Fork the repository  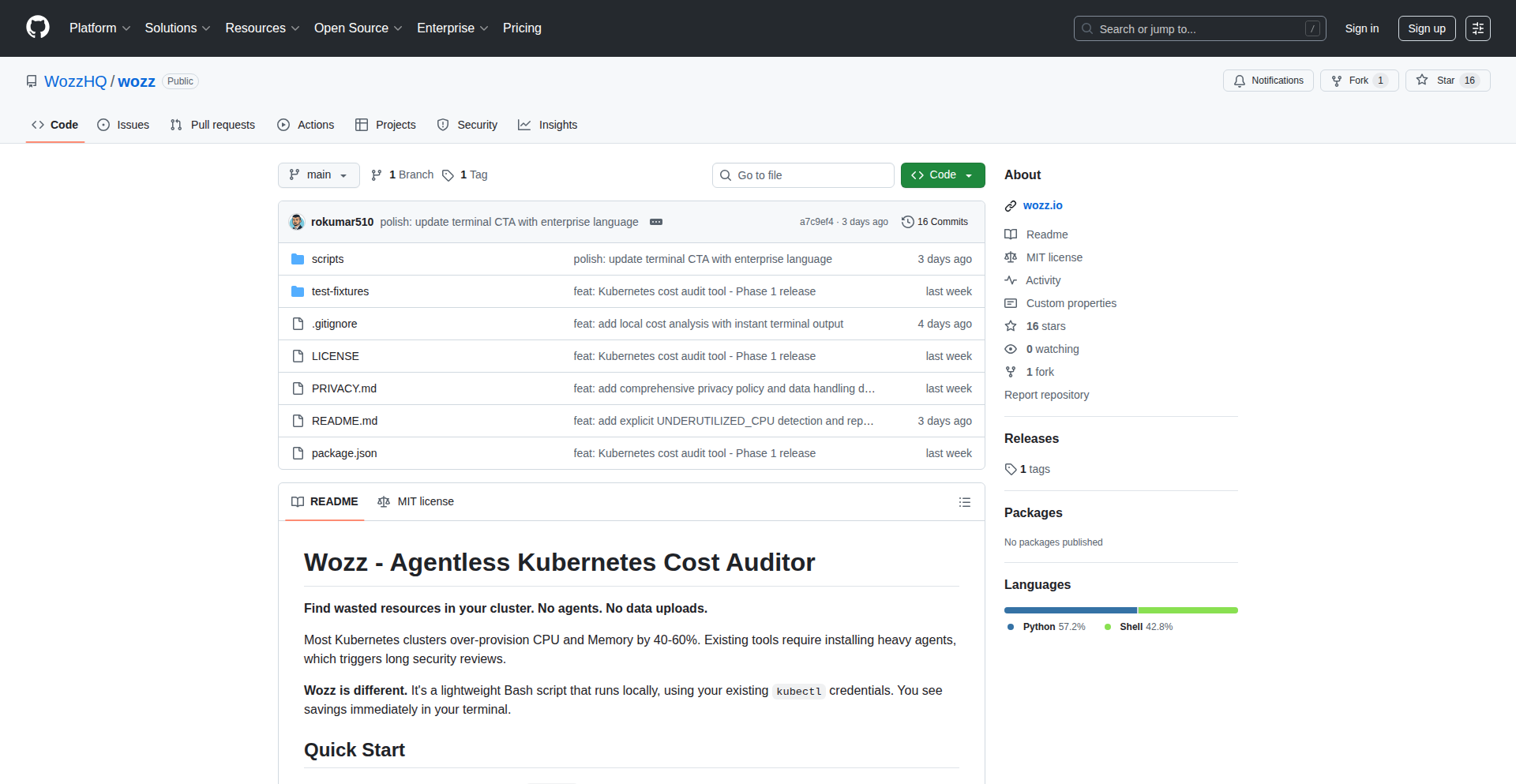[1359, 80]
